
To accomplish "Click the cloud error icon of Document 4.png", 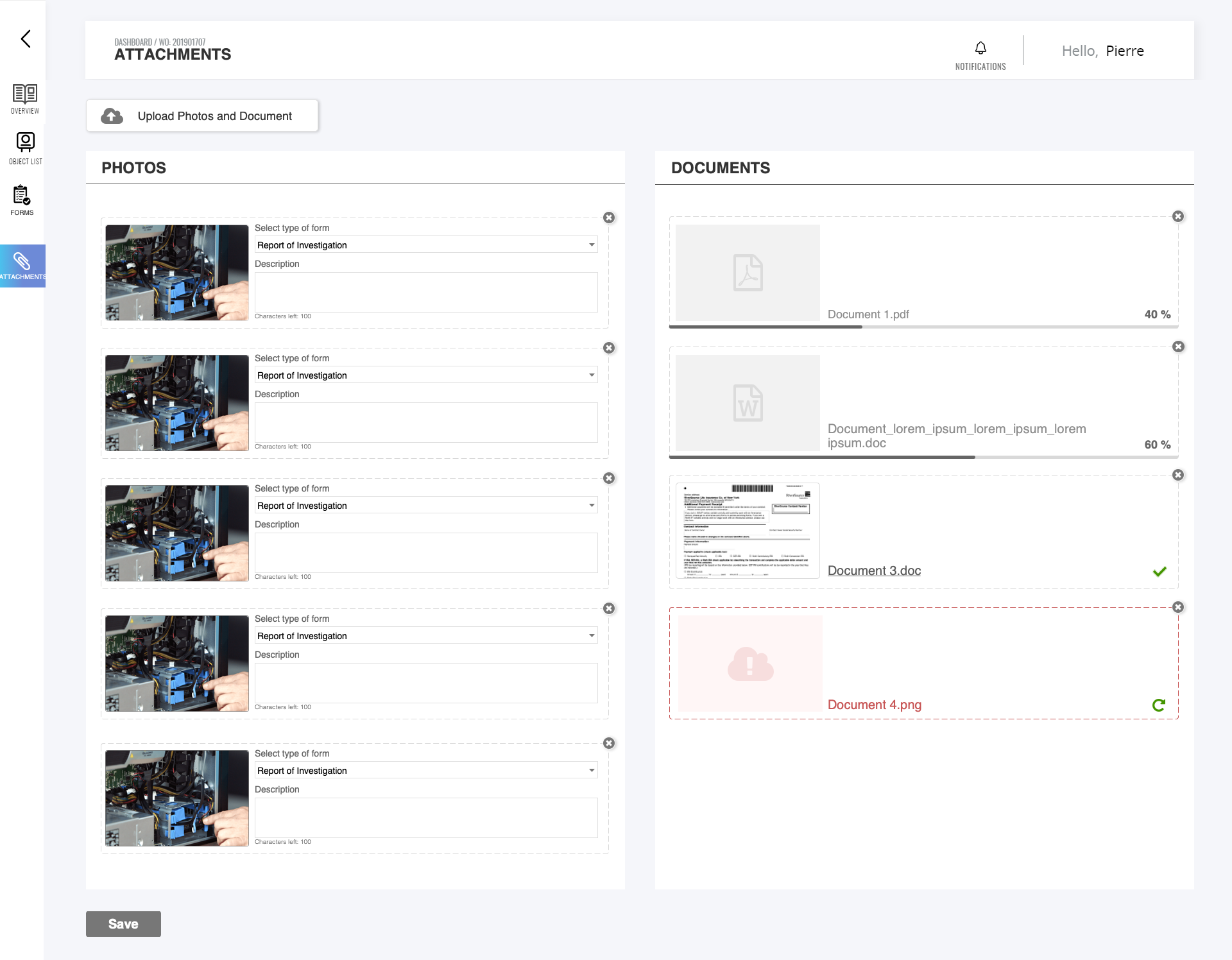I will tap(750, 664).
